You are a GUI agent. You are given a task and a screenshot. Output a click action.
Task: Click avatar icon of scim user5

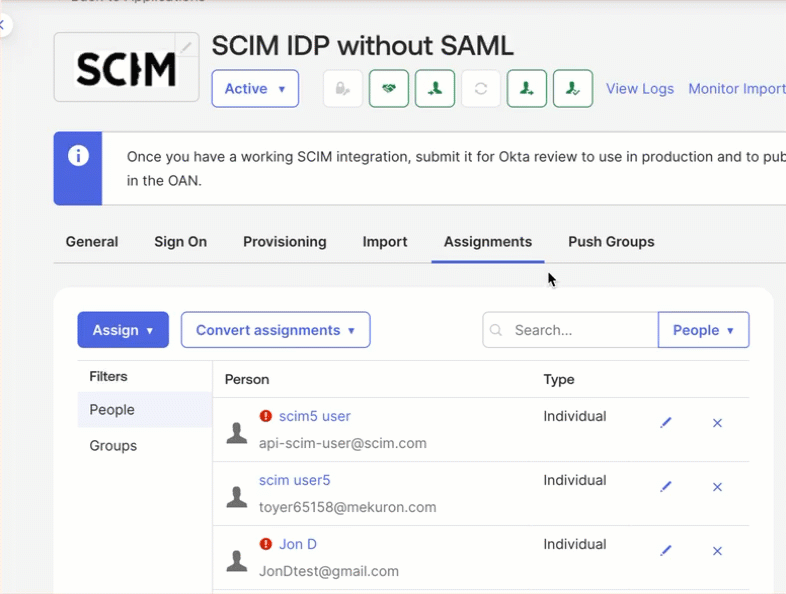coord(237,497)
